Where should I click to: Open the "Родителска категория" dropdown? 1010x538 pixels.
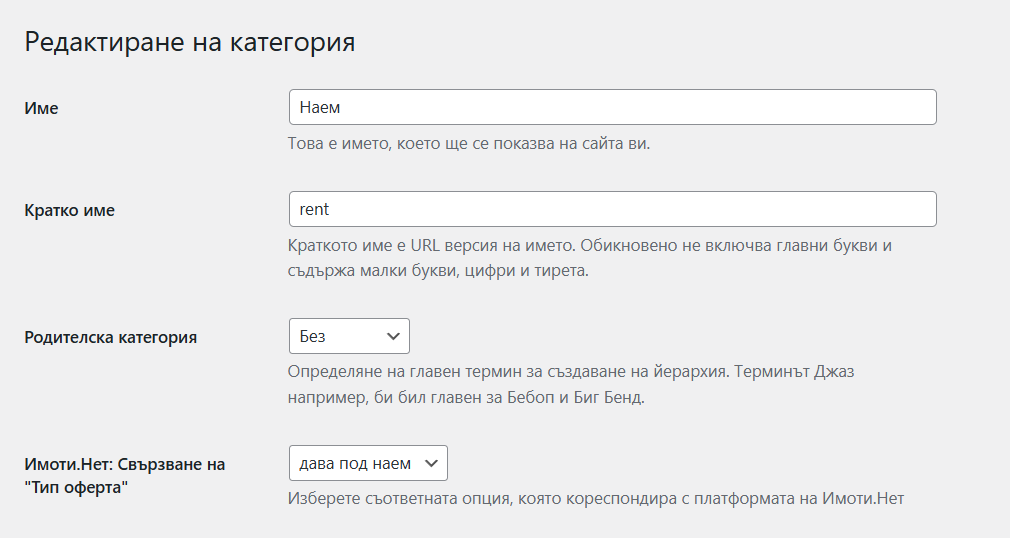pyautogui.click(x=348, y=336)
